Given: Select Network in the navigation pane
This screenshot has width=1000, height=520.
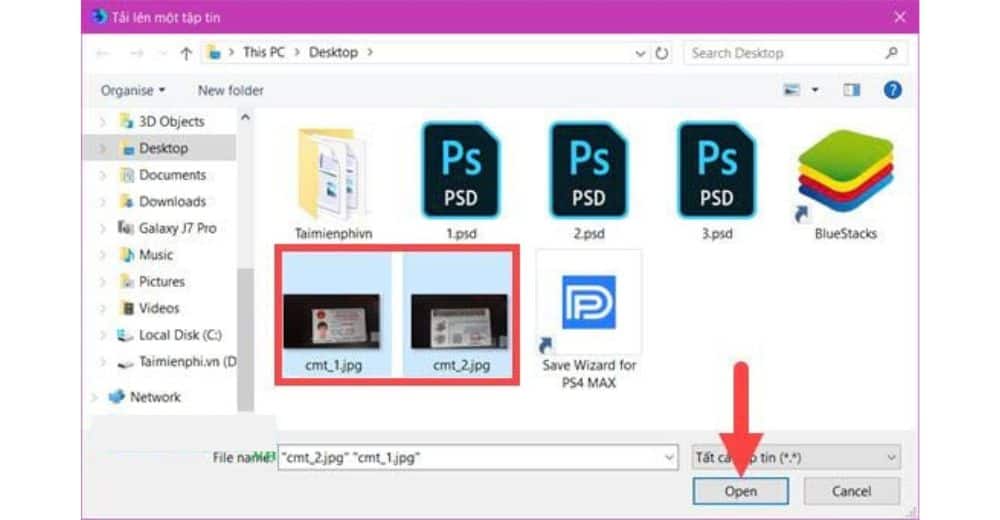Looking at the screenshot, I should coord(155,397).
